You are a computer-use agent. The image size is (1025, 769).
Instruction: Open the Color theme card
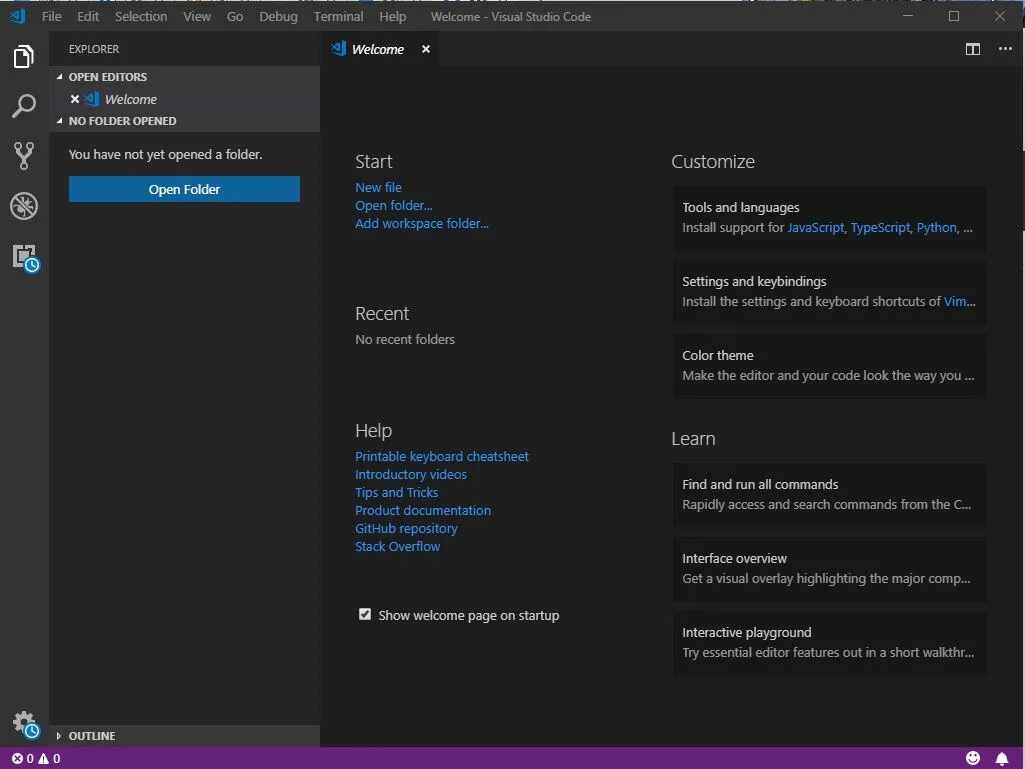pos(830,366)
